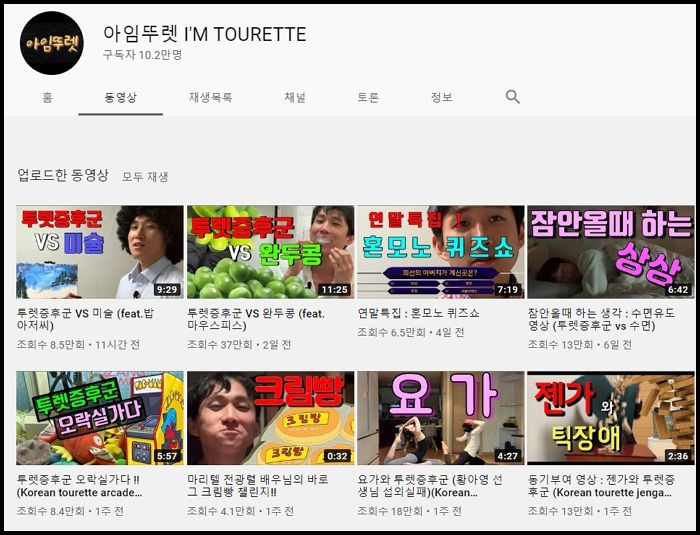The width and height of the screenshot is (700, 535).
Task: Click the channel search magnifier icon
Action: 512,96
